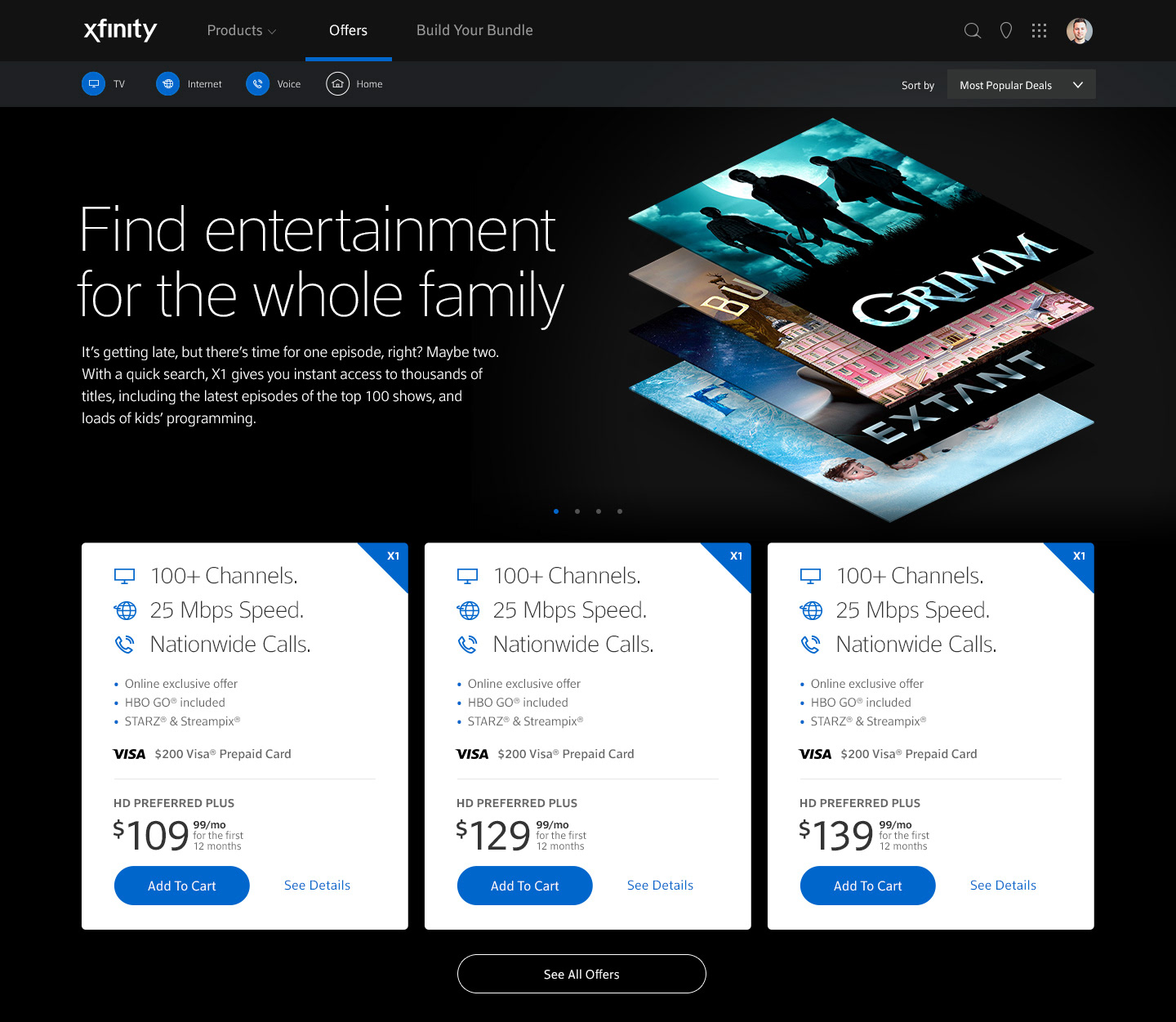Click the location pin icon

[1006, 30]
